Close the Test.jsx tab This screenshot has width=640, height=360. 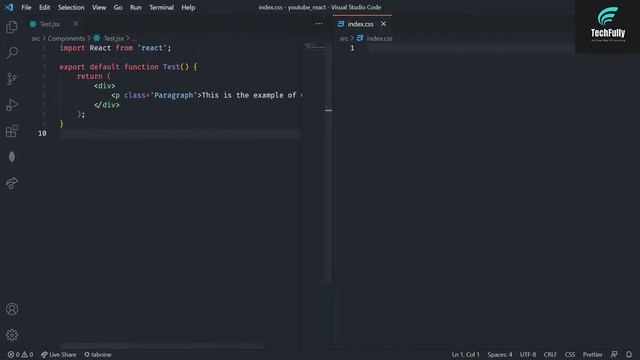76,24
